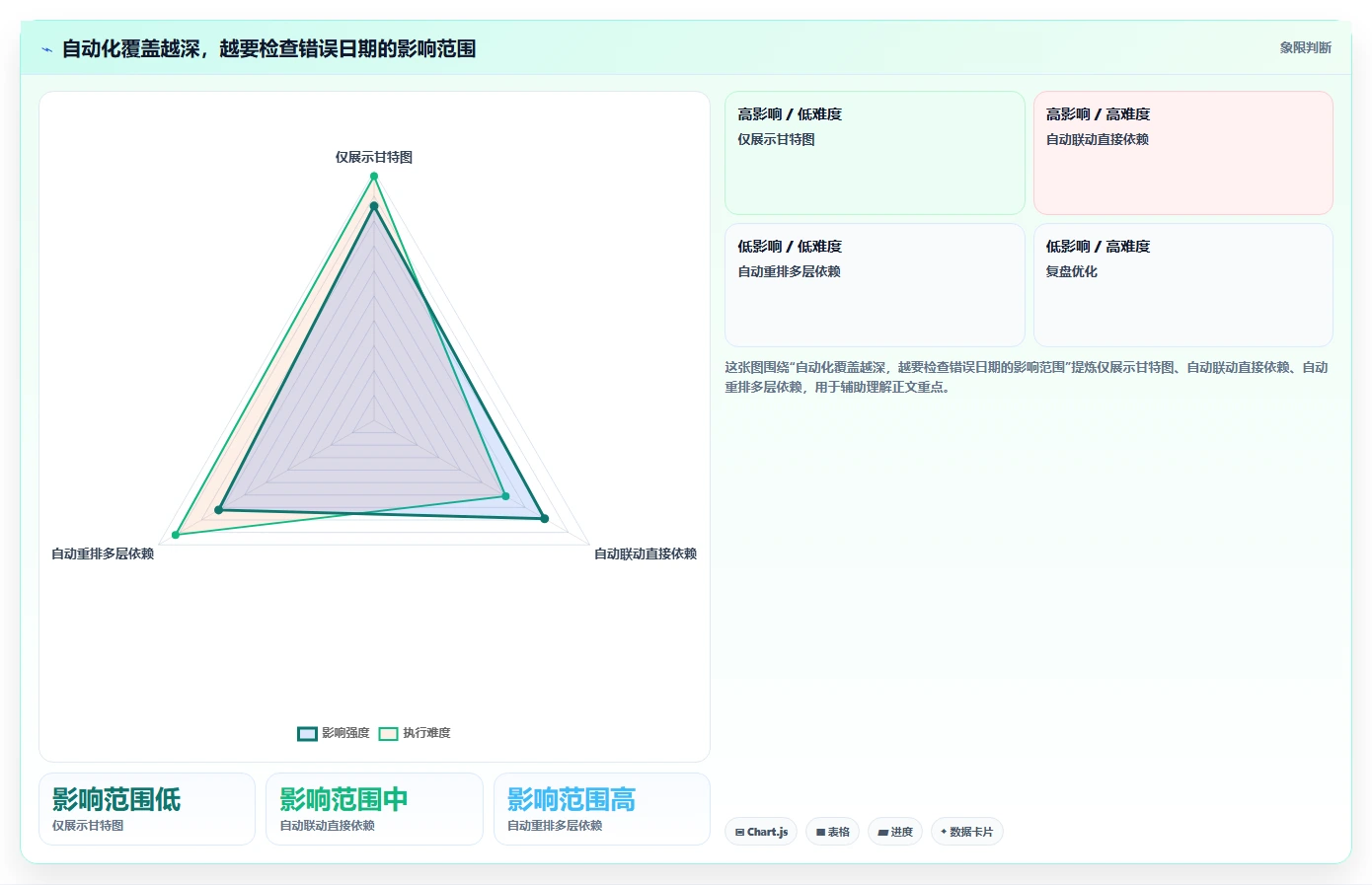The width and height of the screenshot is (1372, 885).
Task: Click the 自动联动直接依赖 radar axis label
Action: coord(646,553)
